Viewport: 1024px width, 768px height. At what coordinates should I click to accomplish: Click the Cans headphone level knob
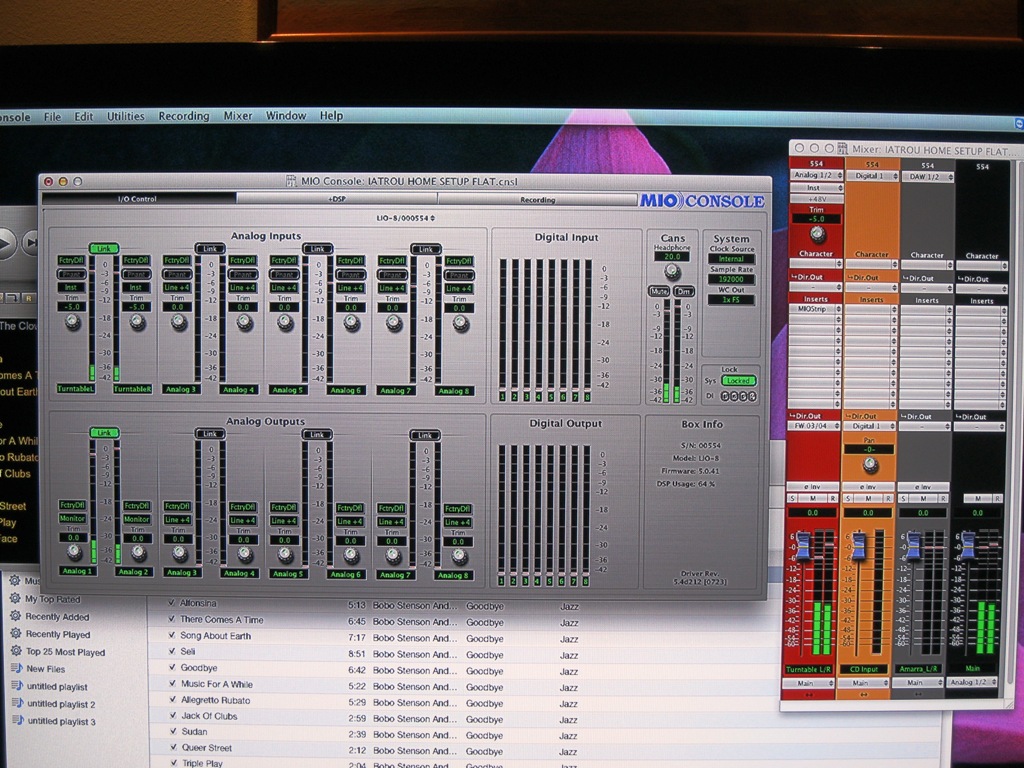[672, 272]
